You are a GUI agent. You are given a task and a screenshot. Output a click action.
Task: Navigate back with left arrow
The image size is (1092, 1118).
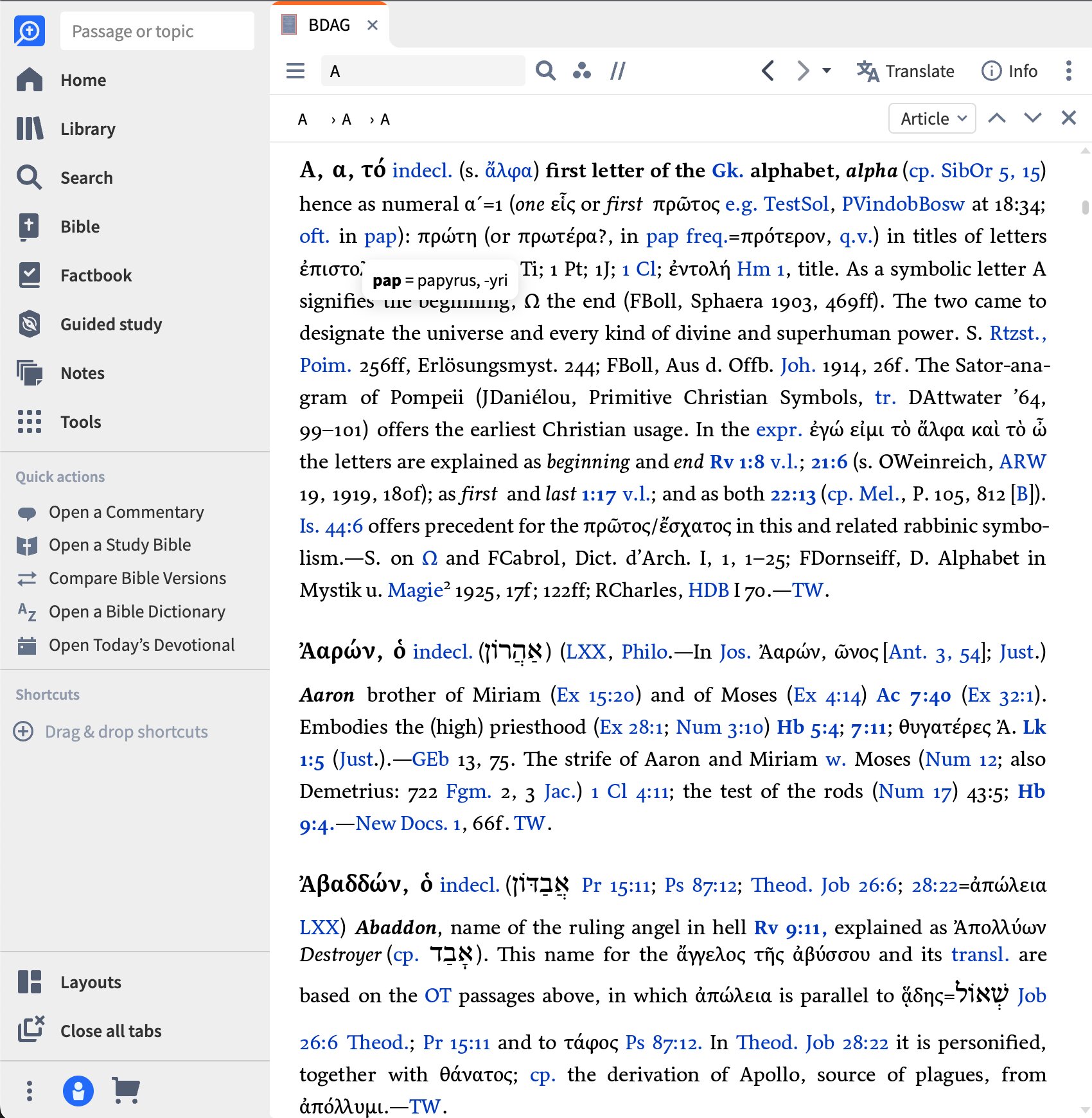point(768,71)
